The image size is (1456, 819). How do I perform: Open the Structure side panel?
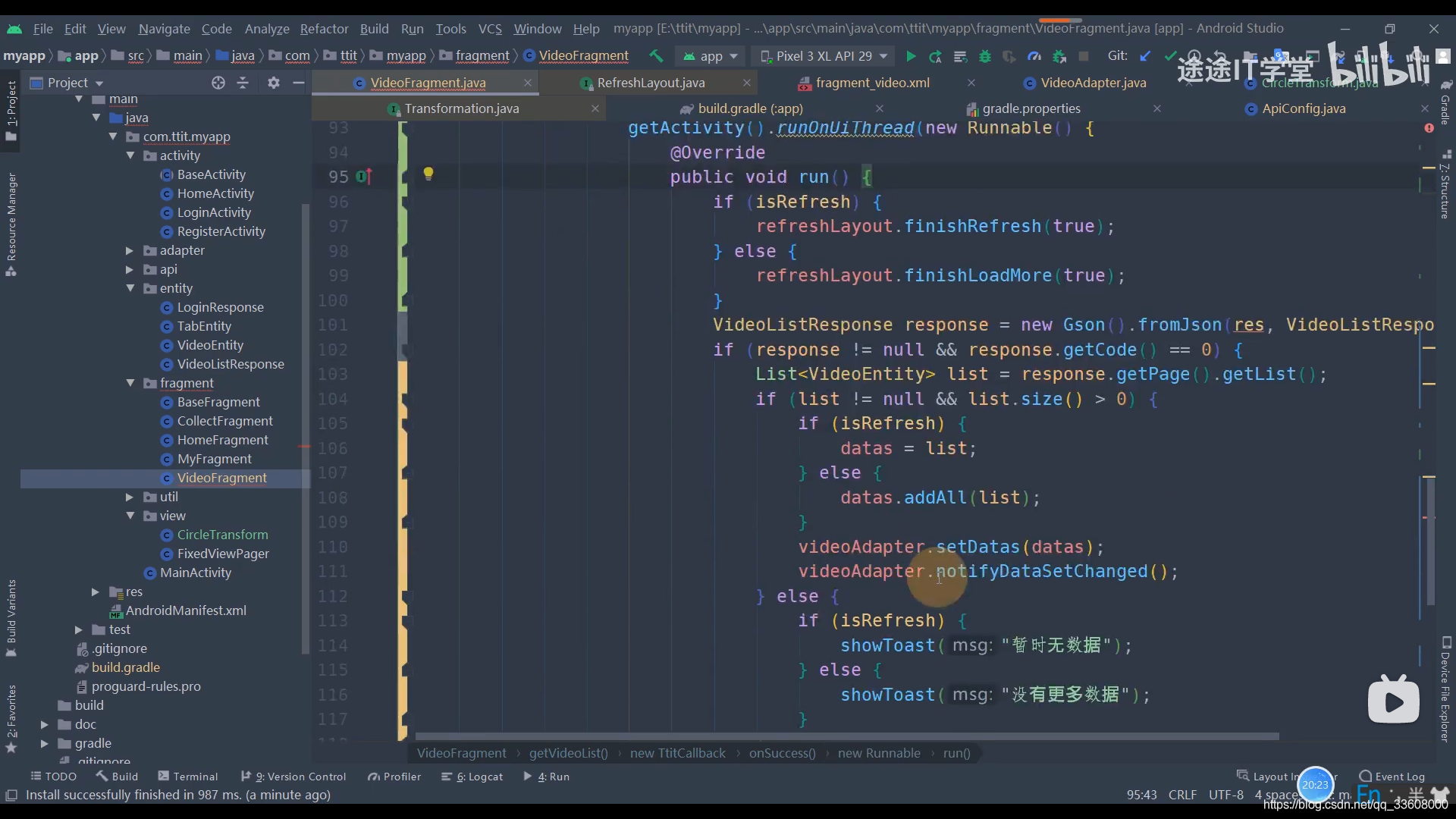pos(1445,185)
